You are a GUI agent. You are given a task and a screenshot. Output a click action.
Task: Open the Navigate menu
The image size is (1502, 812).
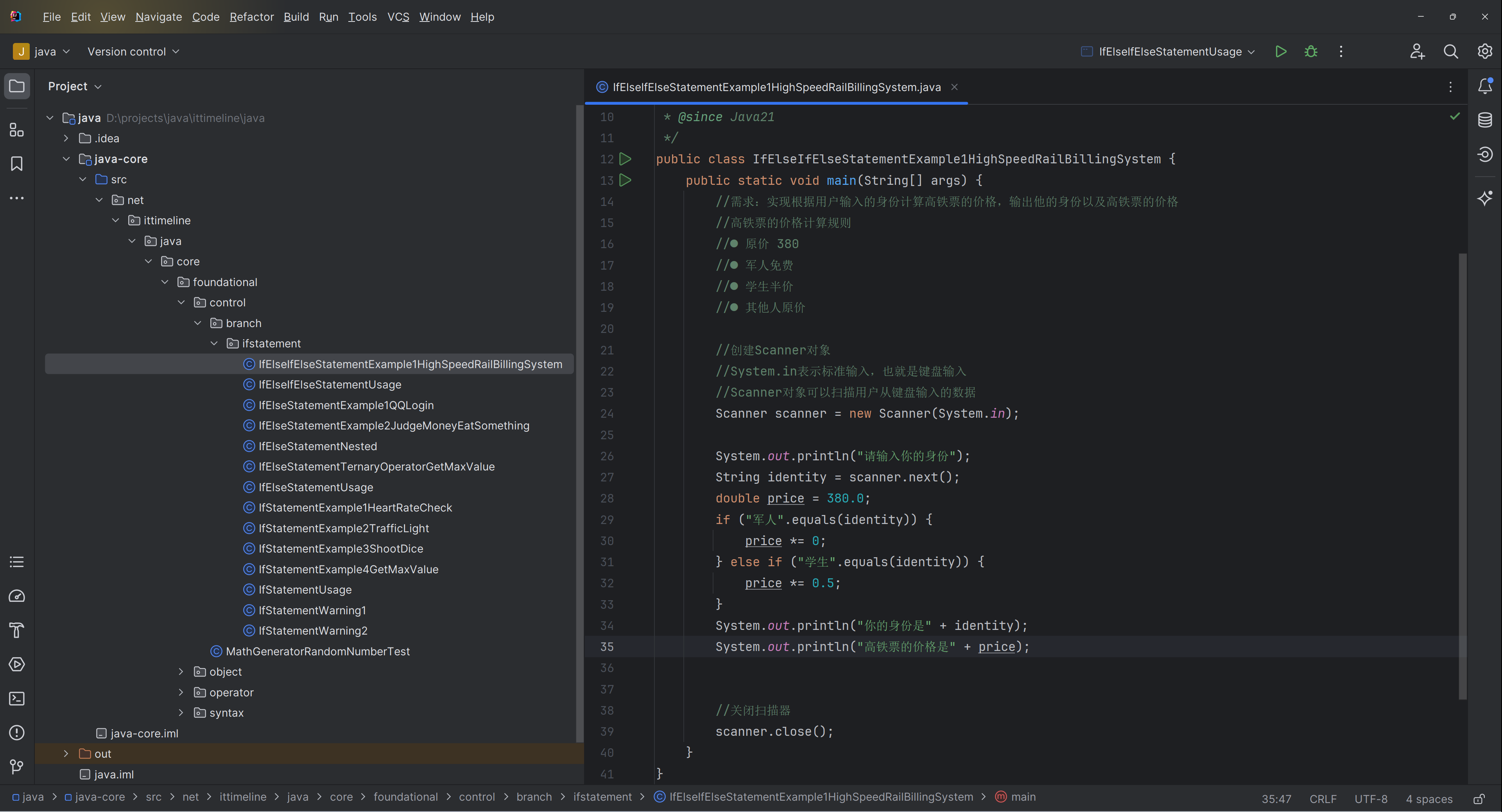click(159, 17)
